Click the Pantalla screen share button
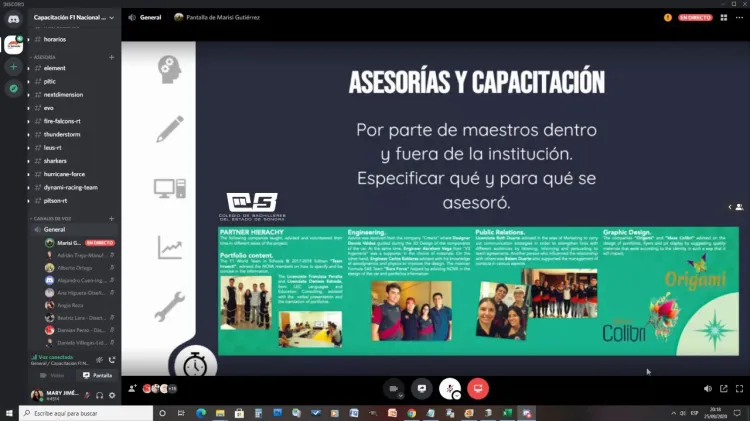The height and width of the screenshot is (421, 750). click(x=97, y=376)
